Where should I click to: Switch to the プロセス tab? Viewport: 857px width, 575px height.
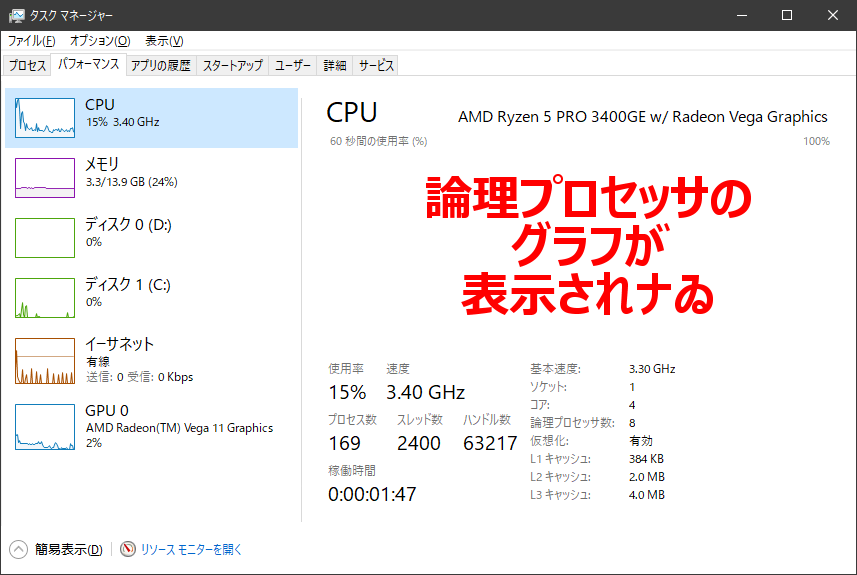click(27, 66)
